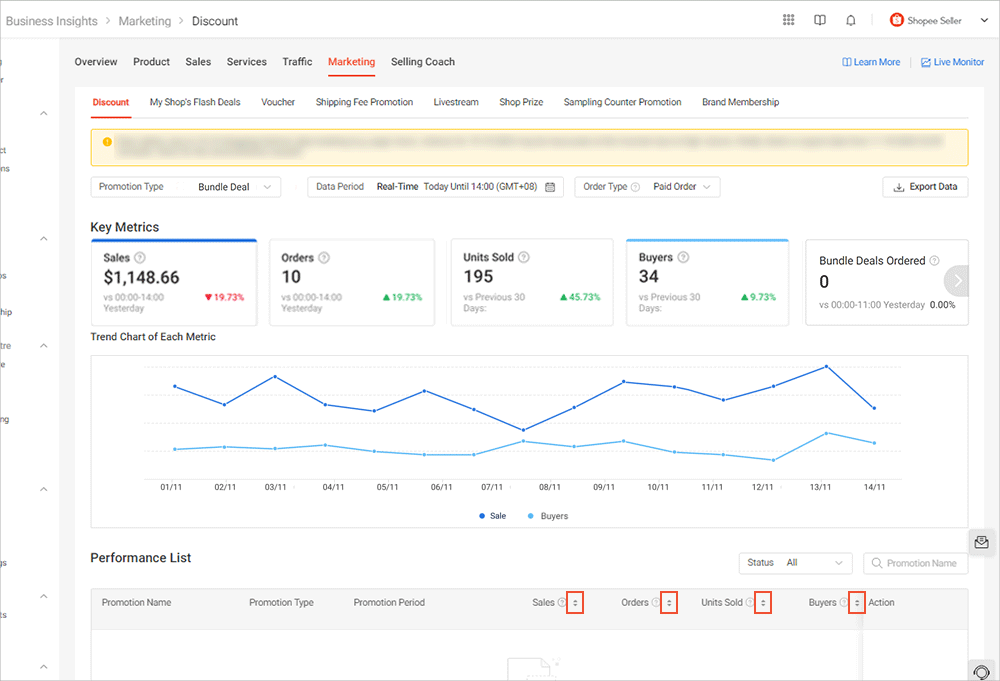Toggle sorting by Orders in Performance List
The image size is (1000, 681).
pos(667,603)
